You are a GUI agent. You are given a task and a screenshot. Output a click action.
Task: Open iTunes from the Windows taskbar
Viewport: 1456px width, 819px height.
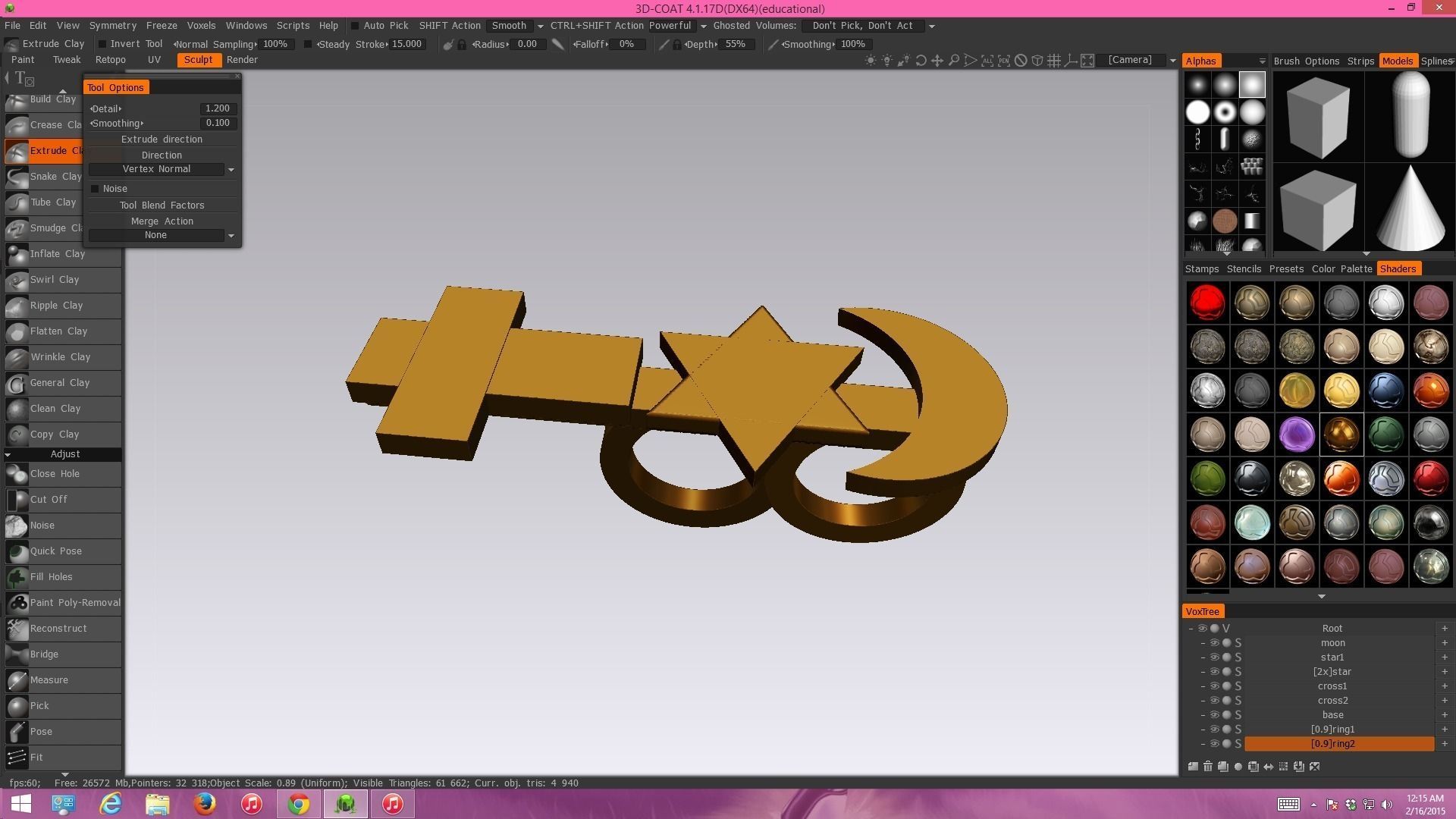point(252,804)
